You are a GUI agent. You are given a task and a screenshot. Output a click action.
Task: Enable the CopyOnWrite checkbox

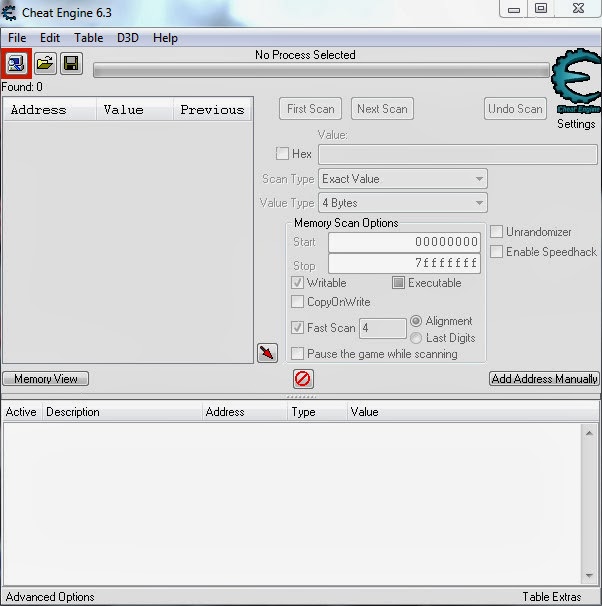297,301
